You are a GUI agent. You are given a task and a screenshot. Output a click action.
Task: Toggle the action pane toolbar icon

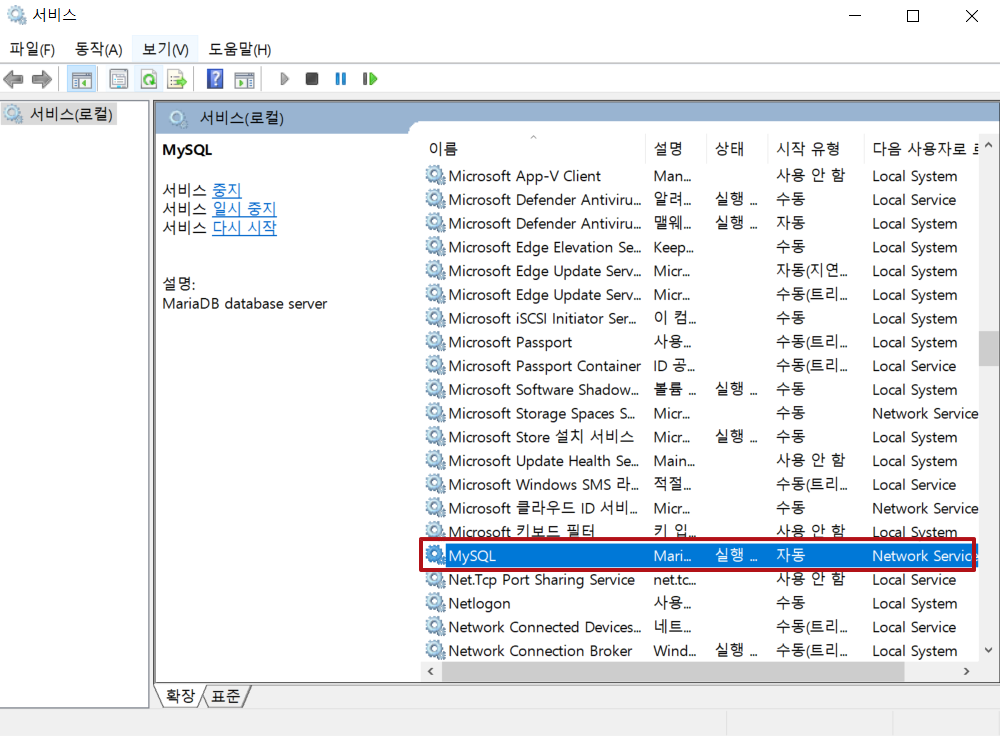click(x=245, y=80)
